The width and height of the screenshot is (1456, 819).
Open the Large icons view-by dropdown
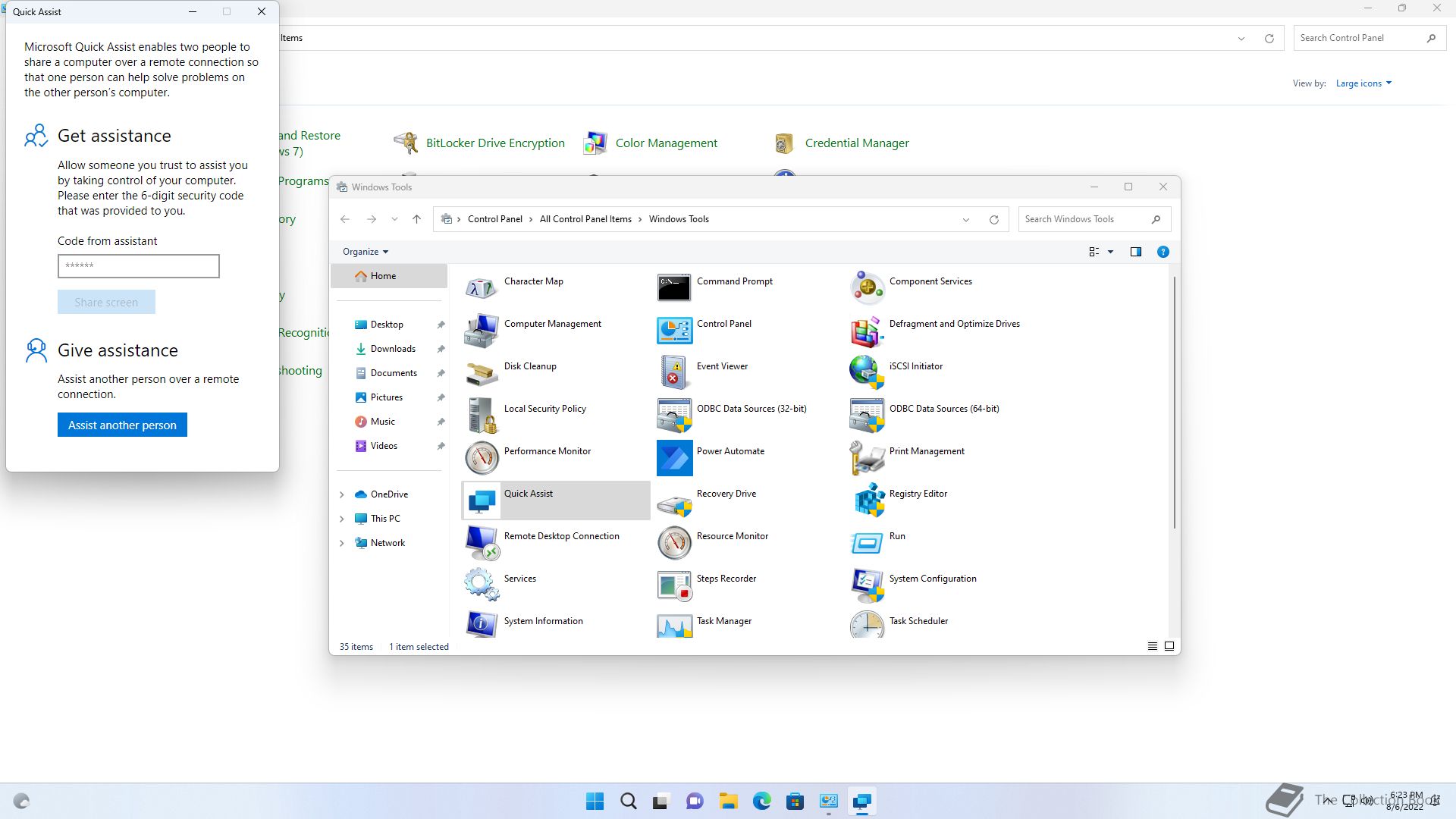coord(1363,83)
